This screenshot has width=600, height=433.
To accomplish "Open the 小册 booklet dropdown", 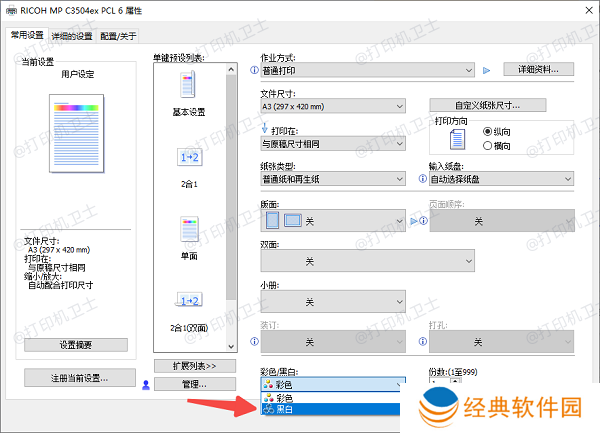I will pyautogui.click(x=333, y=302).
